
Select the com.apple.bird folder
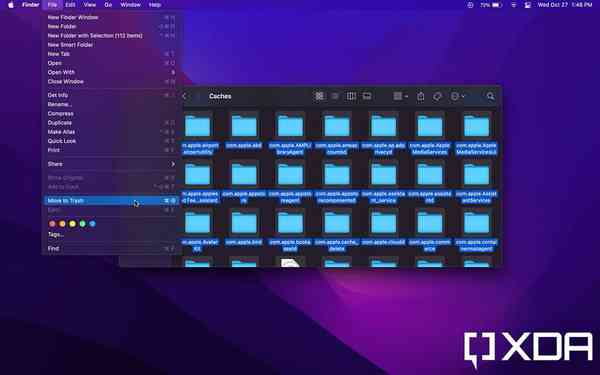244,227
